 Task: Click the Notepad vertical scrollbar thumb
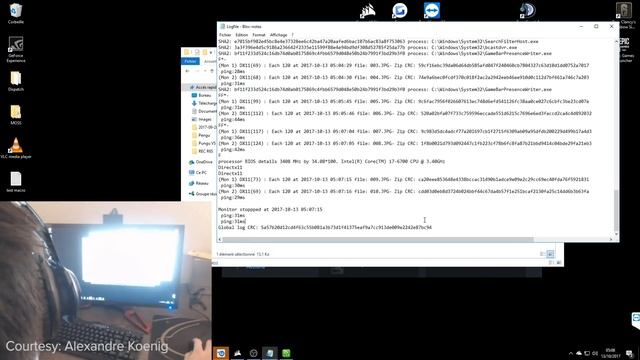coord(616,211)
